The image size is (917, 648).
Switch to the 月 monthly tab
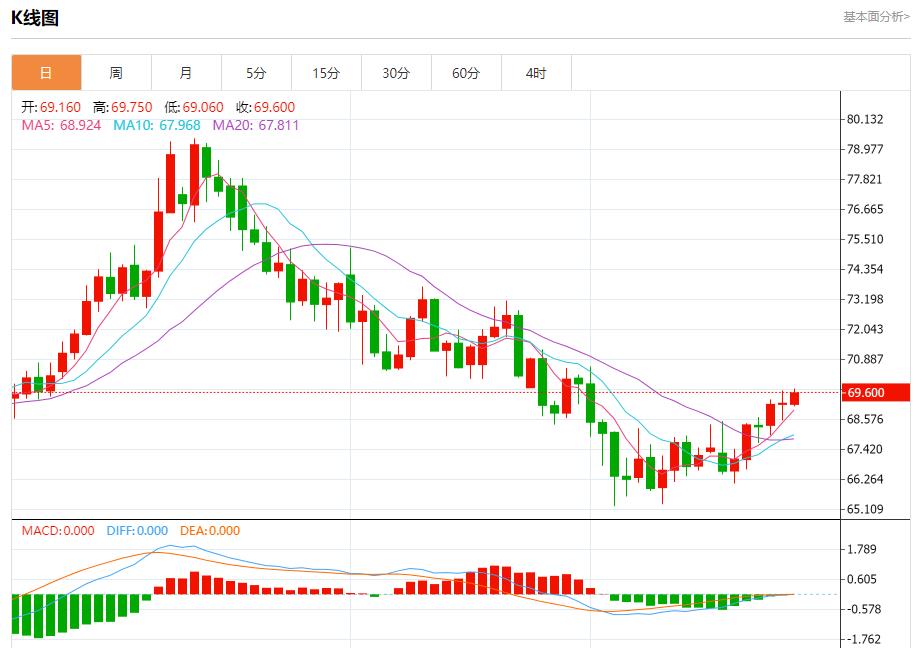pyautogui.click(x=186, y=73)
